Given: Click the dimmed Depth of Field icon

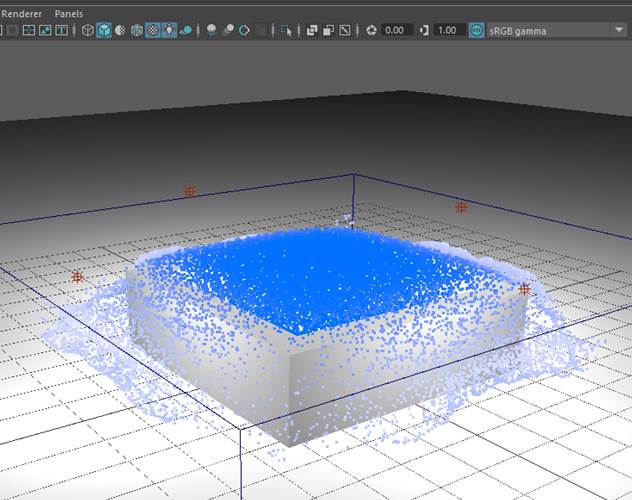Looking at the screenshot, I should tap(261, 30).
